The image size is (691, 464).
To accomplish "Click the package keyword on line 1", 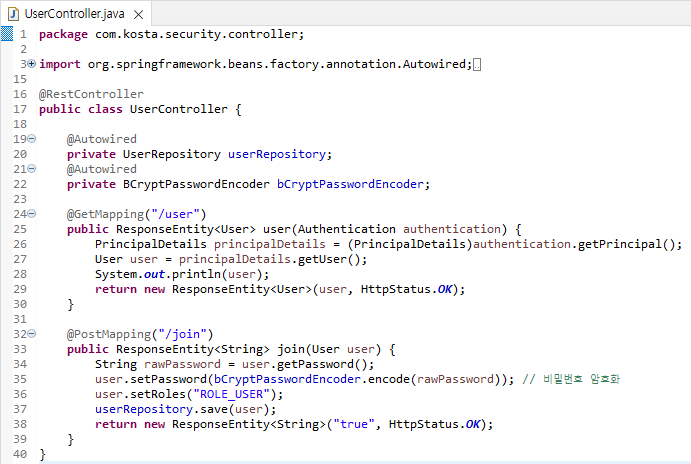I will coord(63,34).
